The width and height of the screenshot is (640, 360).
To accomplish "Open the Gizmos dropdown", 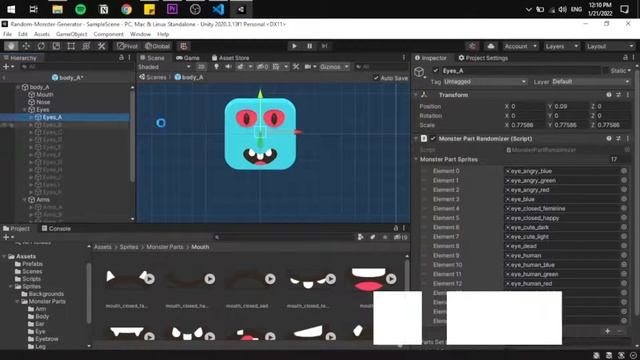I will coord(334,67).
